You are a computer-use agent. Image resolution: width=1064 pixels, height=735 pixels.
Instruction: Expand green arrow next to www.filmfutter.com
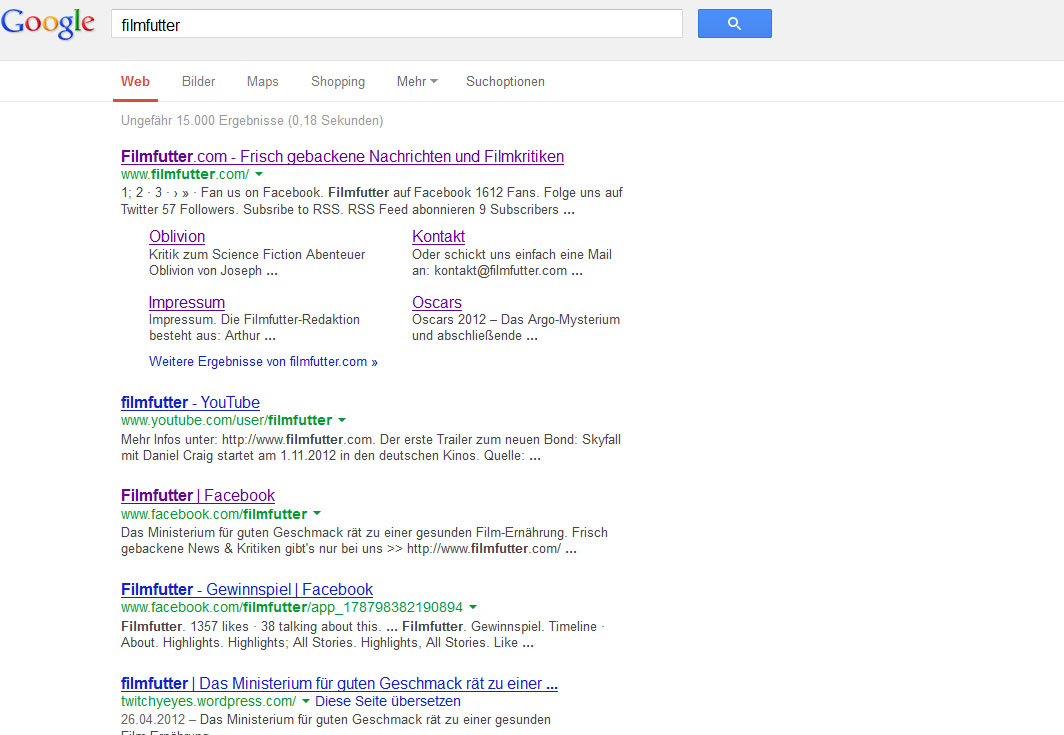coord(259,175)
